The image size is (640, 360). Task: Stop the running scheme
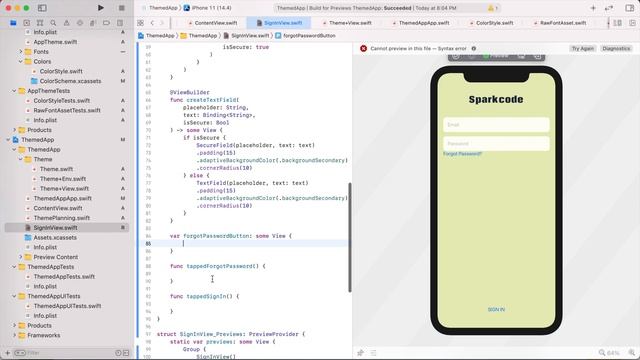(x=121, y=8)
